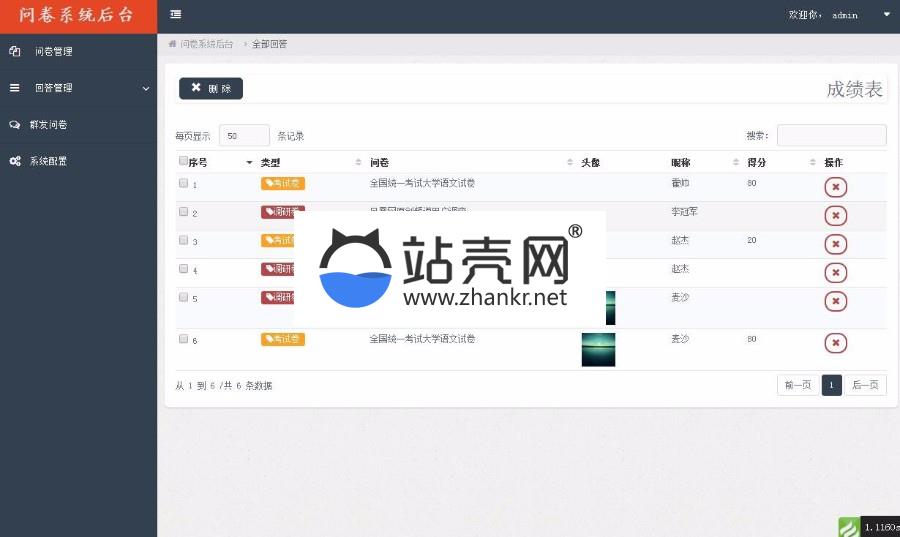This screenshot has width=900, height=537.
Task: Click the 删除 button above the table
Action: [x=211, y=88]
